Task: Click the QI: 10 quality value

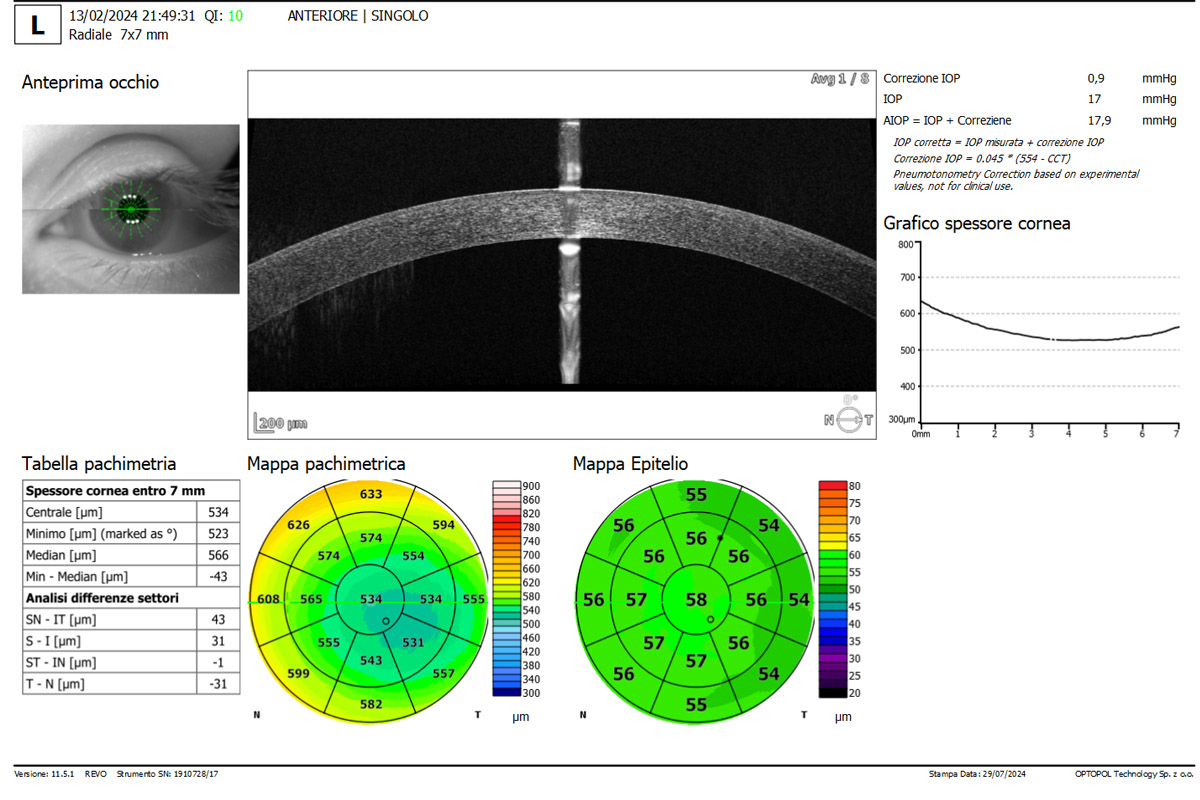Action: pyautogui.click(x=223, y=17)
